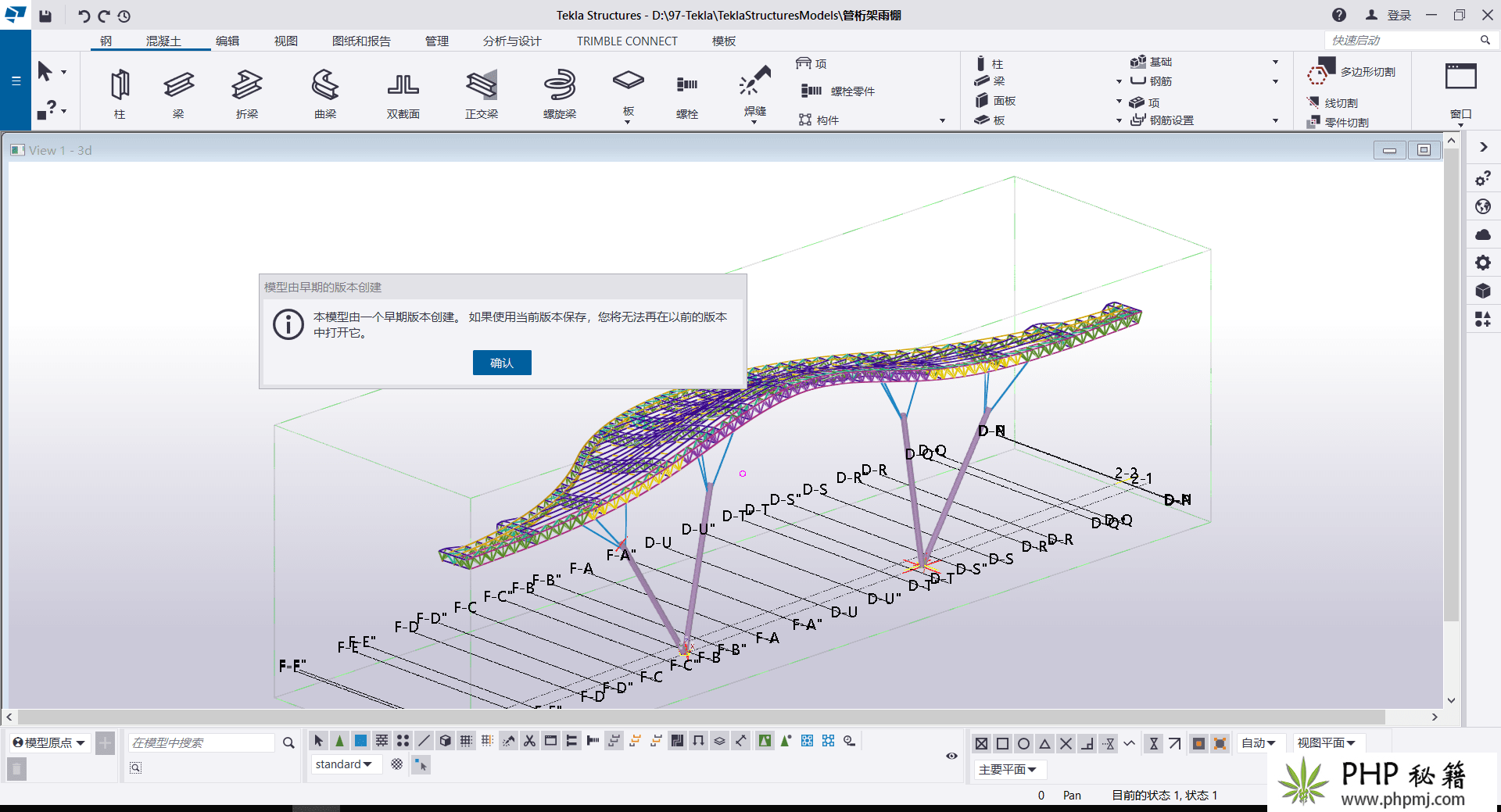The height and width of the screenshot is (812, 1501).
Task: Toggle snap to end points (square) switch
Action: [x=1002, y=743]
